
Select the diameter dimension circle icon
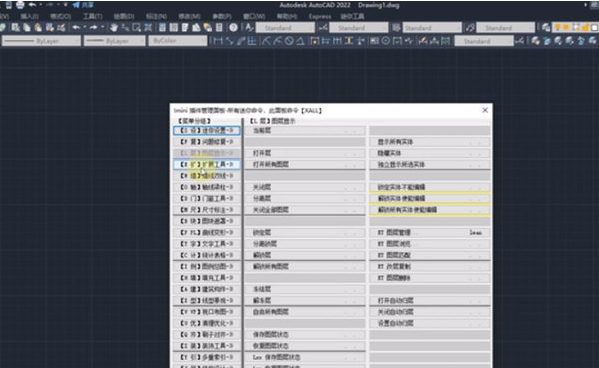tap(289, 41)
